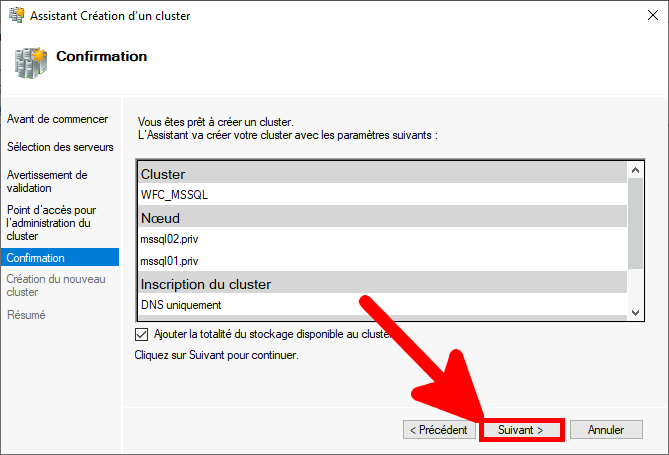The image size is (669, 455).
Task: Open the Sélection des serveurs step
Action: coord(60,147)
